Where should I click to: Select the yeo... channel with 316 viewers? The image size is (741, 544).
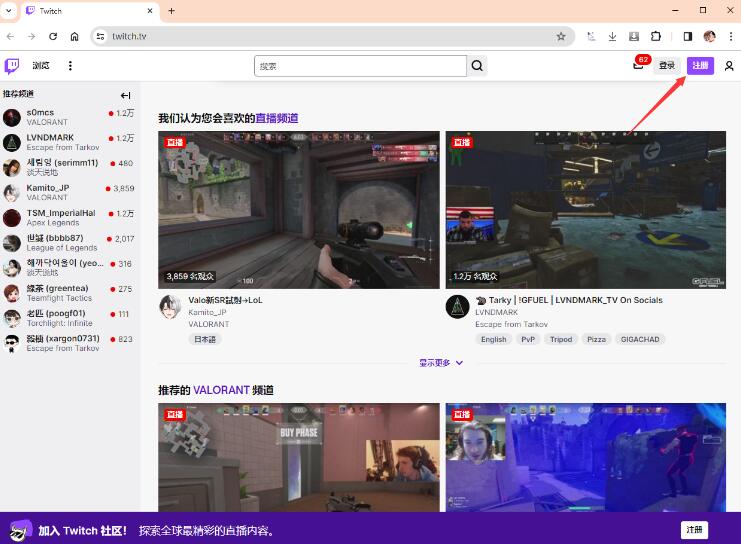pyautogui.click(x=69, y=268)
